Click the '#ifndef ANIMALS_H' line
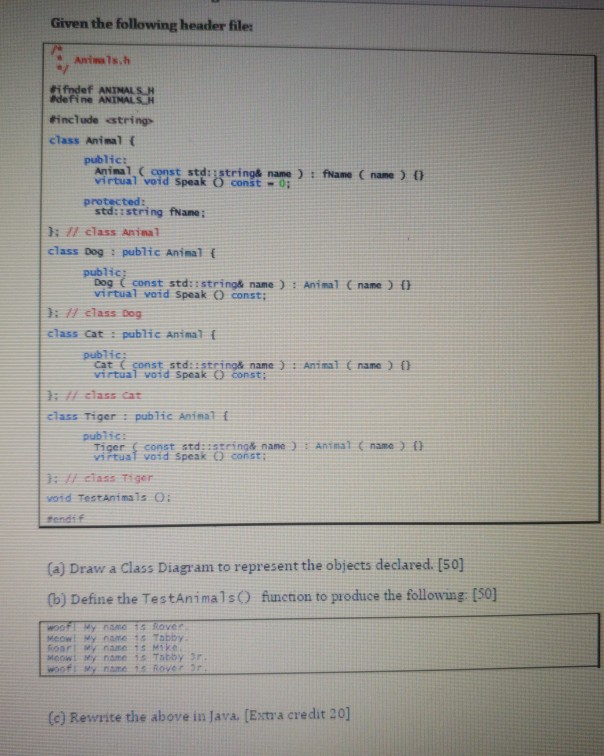Image resolution: width=604 pixels, height=756 pixels. point(102,90)
